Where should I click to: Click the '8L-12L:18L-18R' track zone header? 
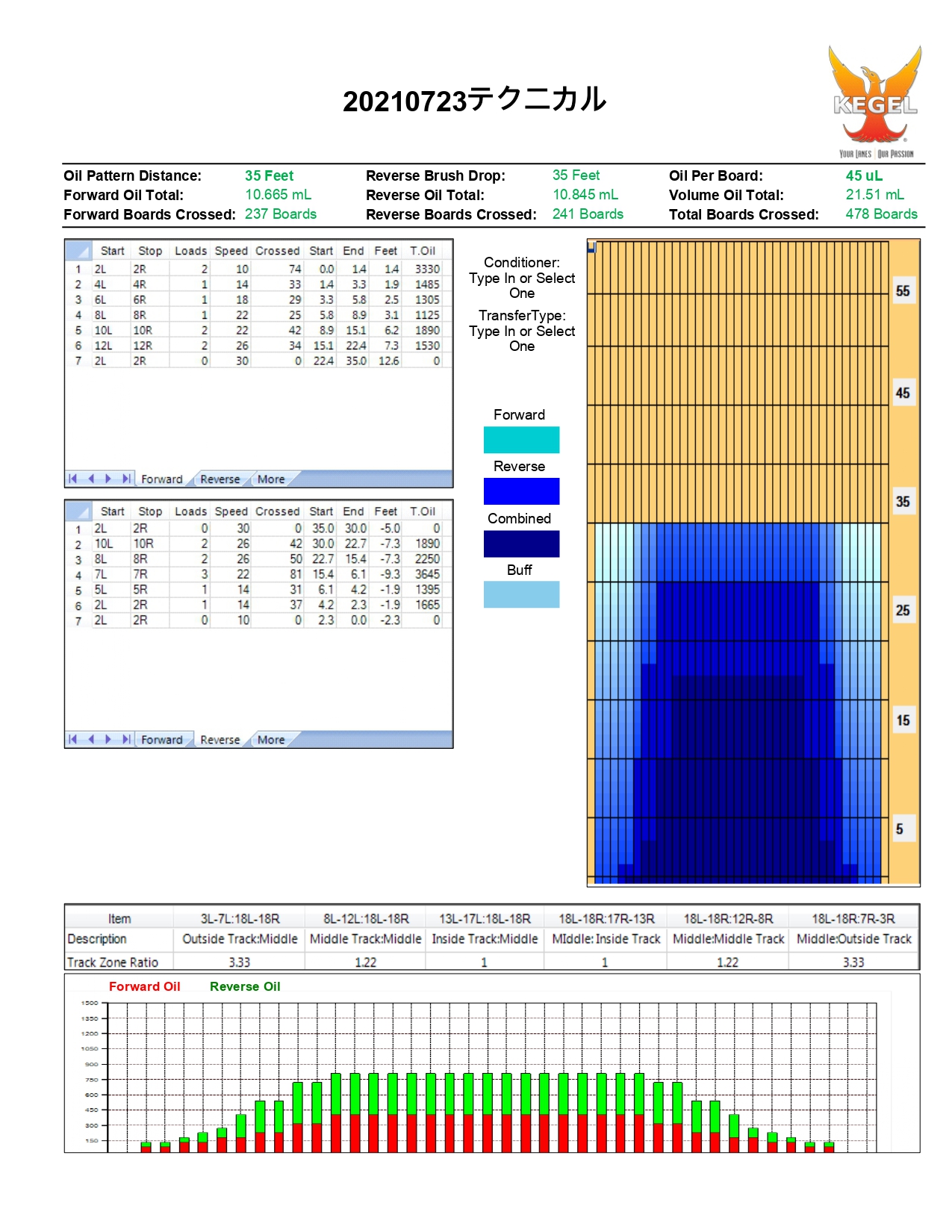coord(366,919)
